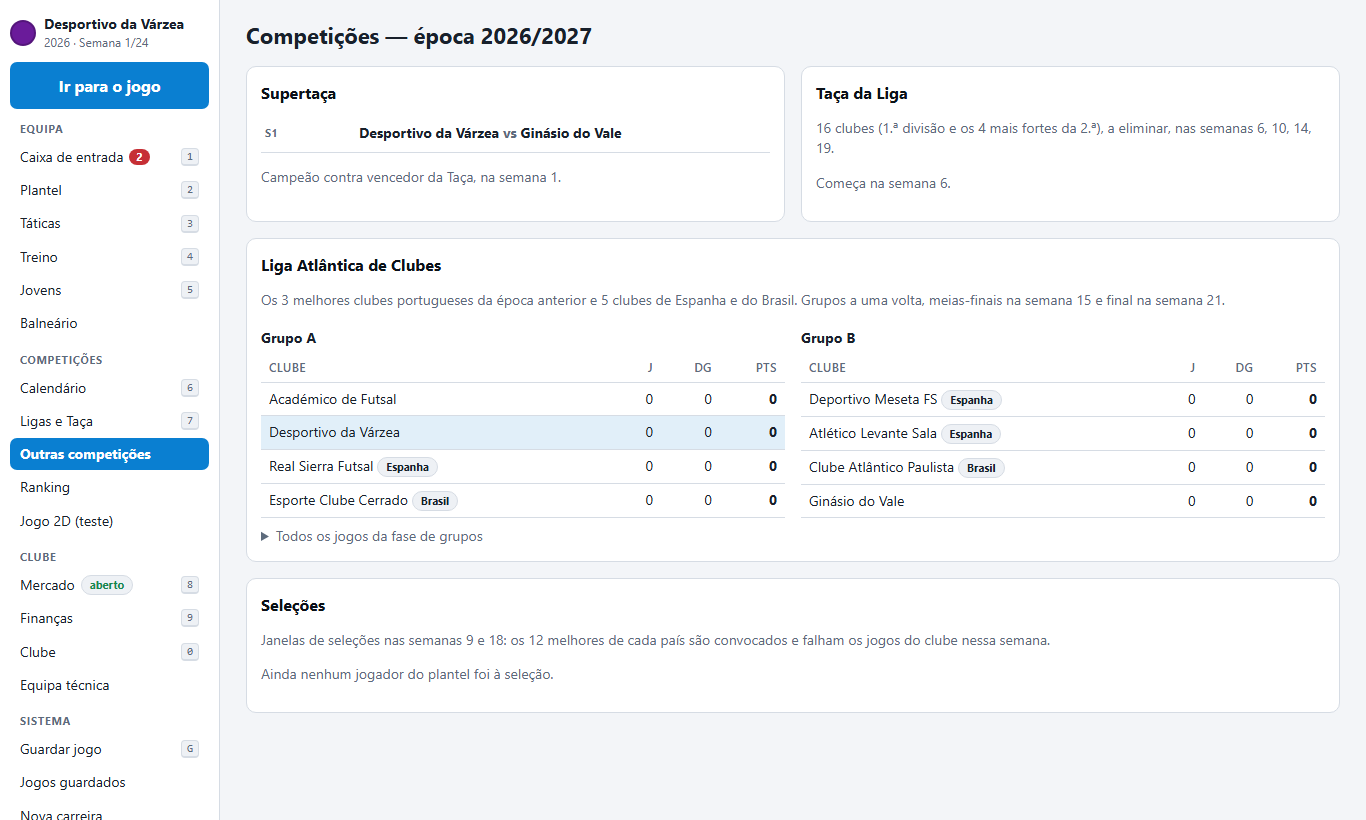Open Mercado in the sidebar
This screenshot has height=820, width=1366.
[109, 585]
